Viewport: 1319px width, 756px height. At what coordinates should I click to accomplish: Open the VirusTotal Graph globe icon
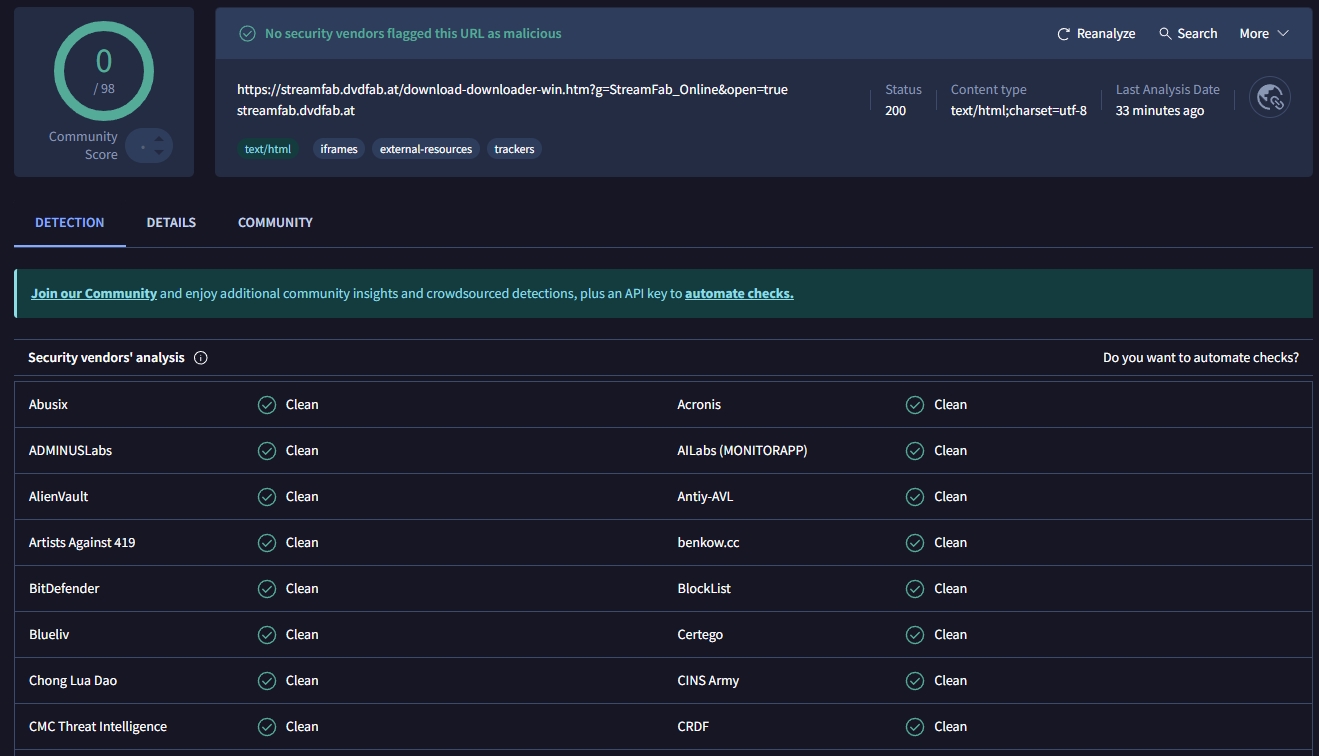tap(1269, 96)
